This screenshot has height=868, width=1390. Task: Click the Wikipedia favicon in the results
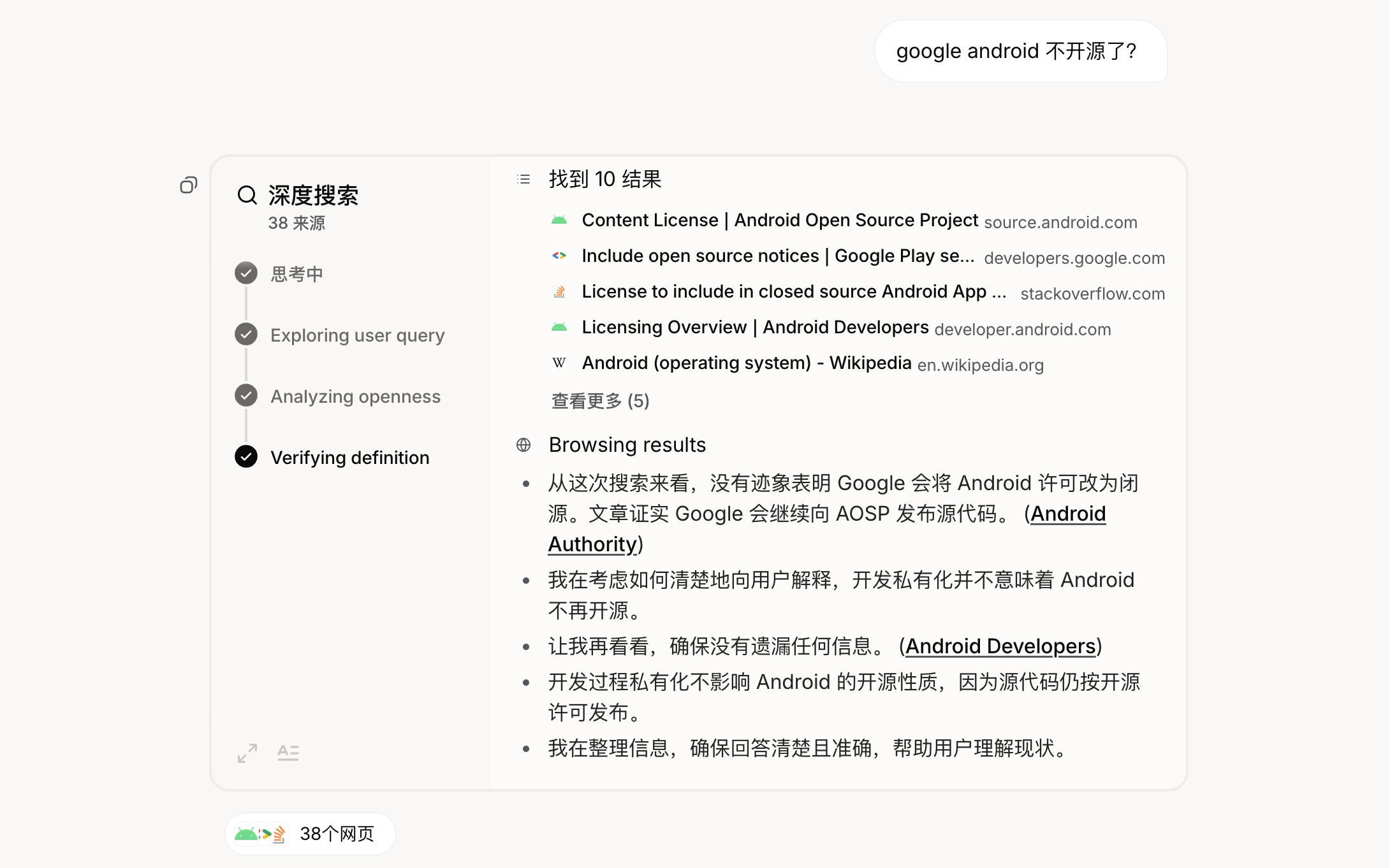(559, 363)
